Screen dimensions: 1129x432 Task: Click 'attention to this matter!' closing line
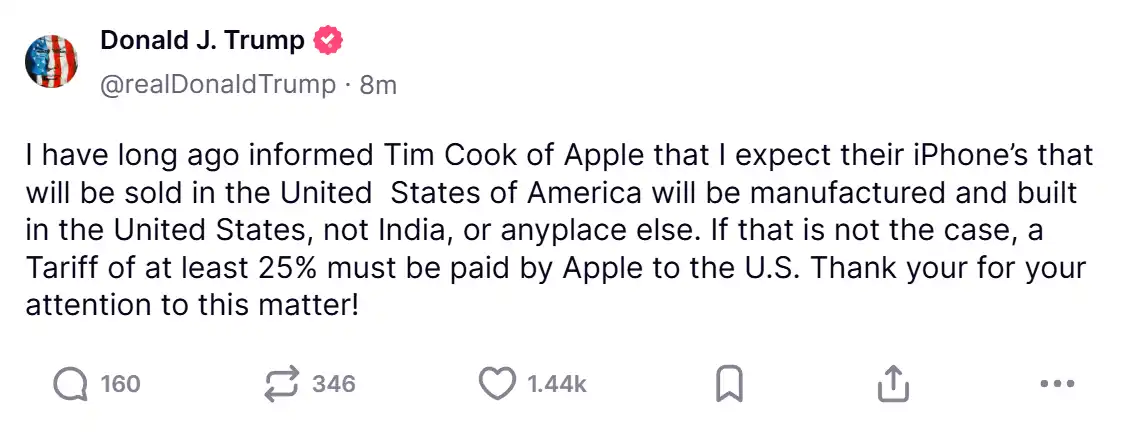tap(191, 304)
